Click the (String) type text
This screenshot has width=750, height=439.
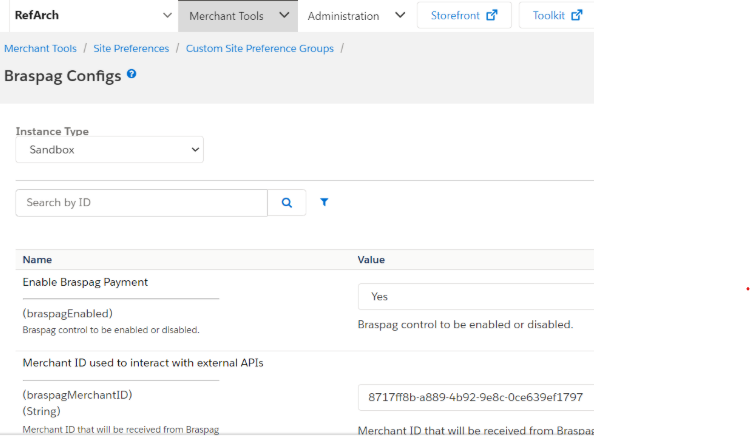point(42,411)
